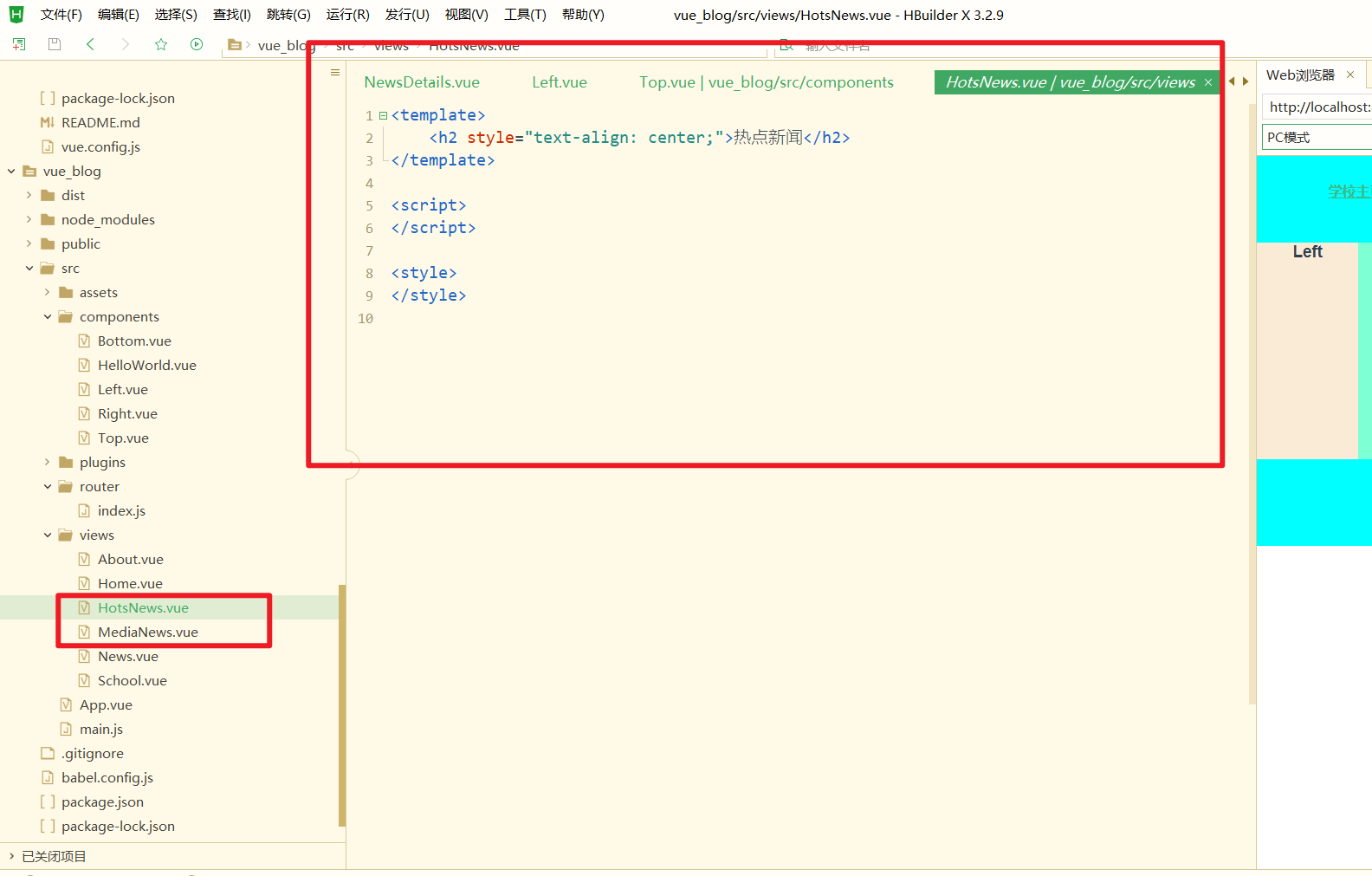Expand the dist folder
Screen dimensions: 1372x876
click(29, 196)
